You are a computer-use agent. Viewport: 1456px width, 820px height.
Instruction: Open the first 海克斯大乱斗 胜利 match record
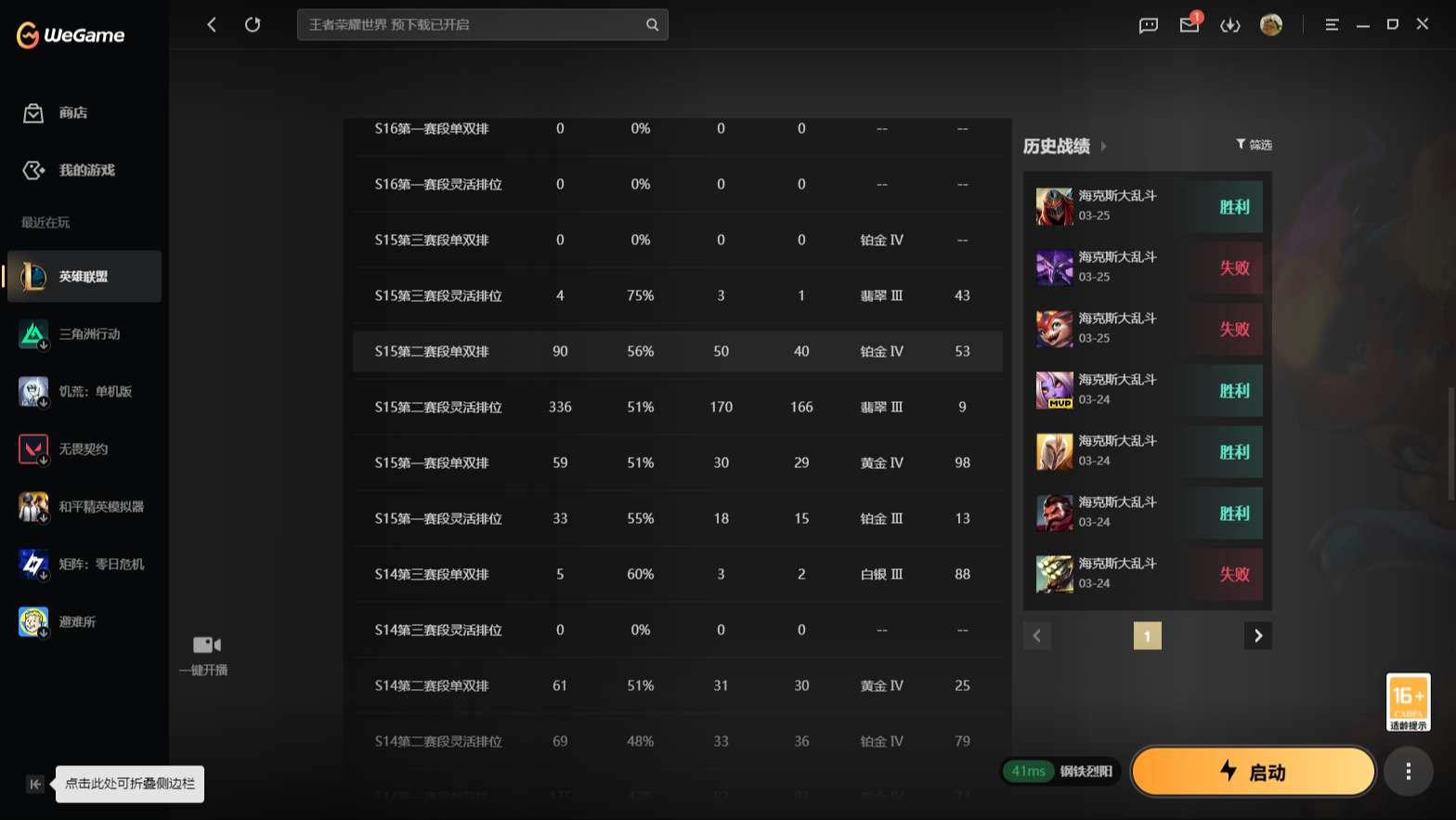(x=1149, y=206)
